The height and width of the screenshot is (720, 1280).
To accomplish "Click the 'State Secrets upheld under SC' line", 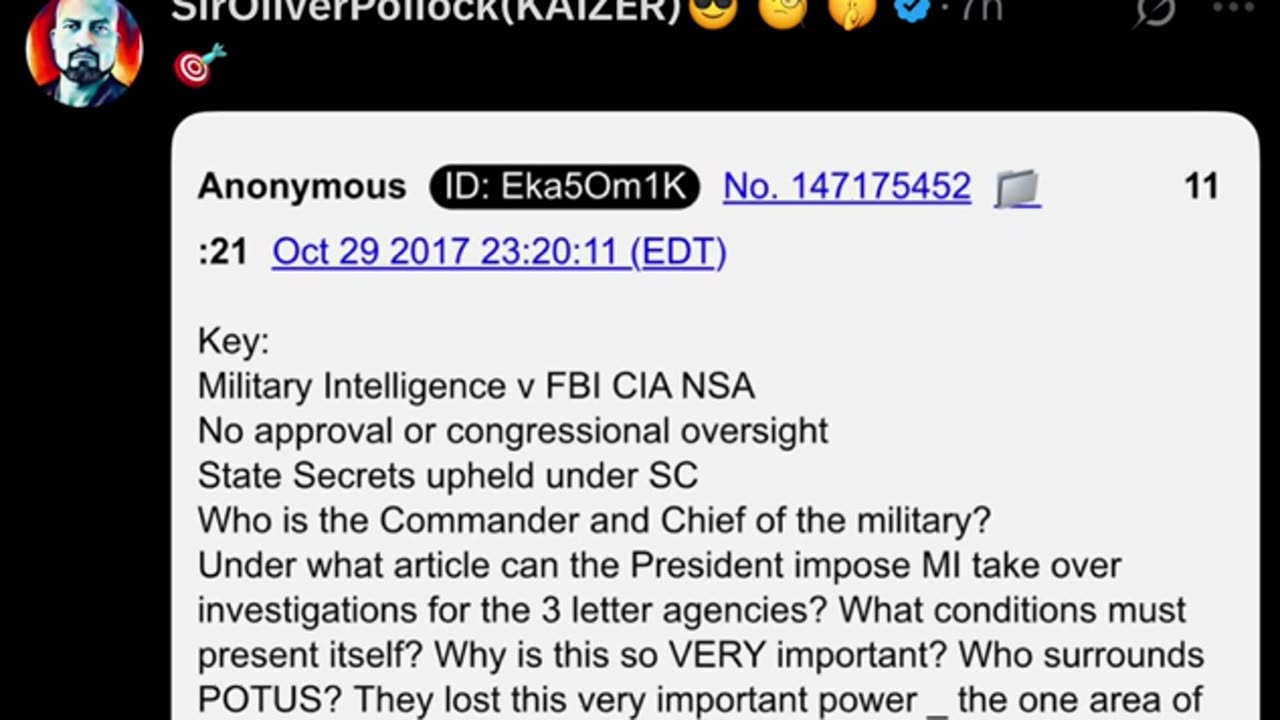I will coord(448,475).
